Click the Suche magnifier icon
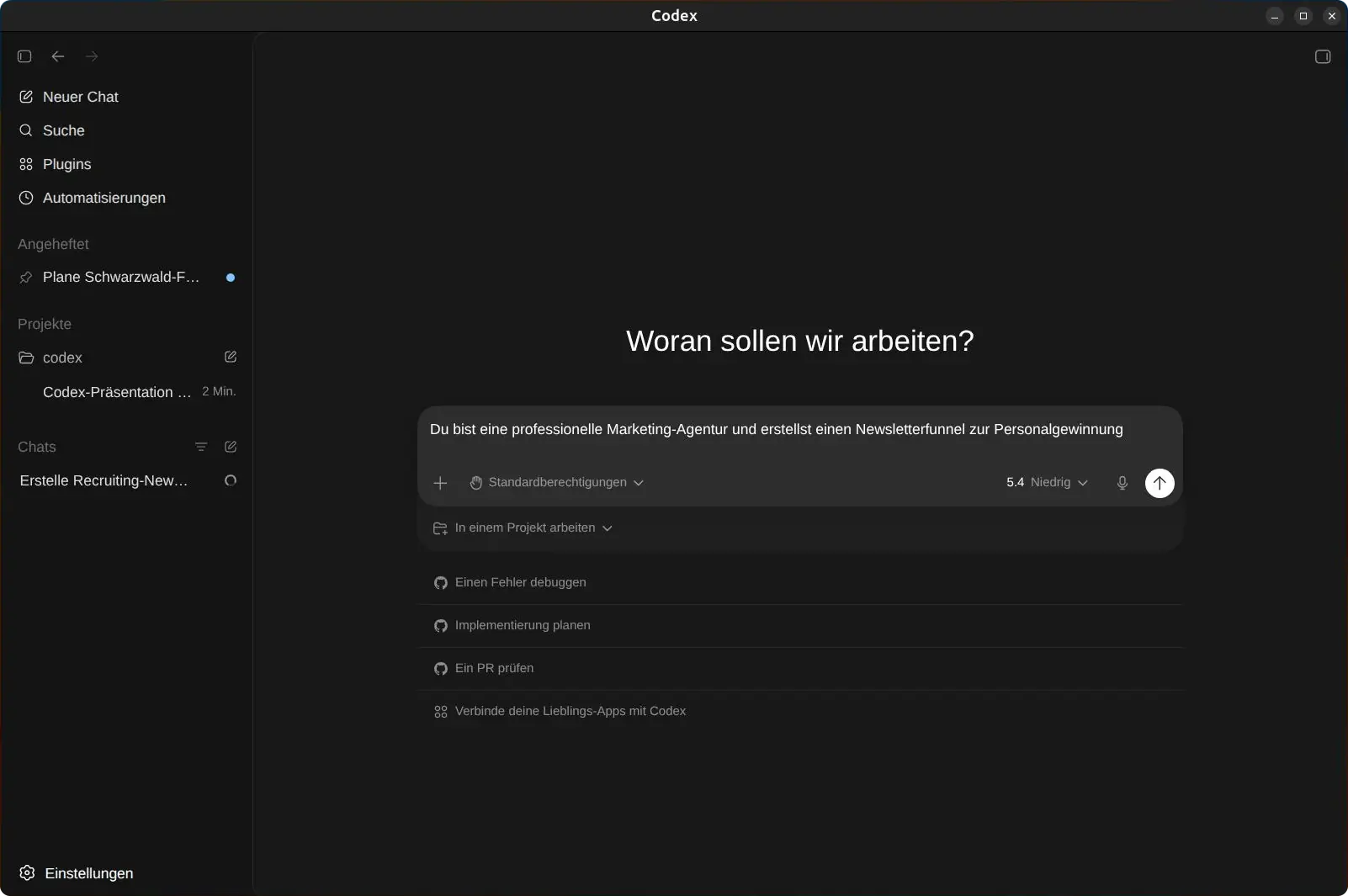Screen dimensions: 1348x896 coord(26,130)
